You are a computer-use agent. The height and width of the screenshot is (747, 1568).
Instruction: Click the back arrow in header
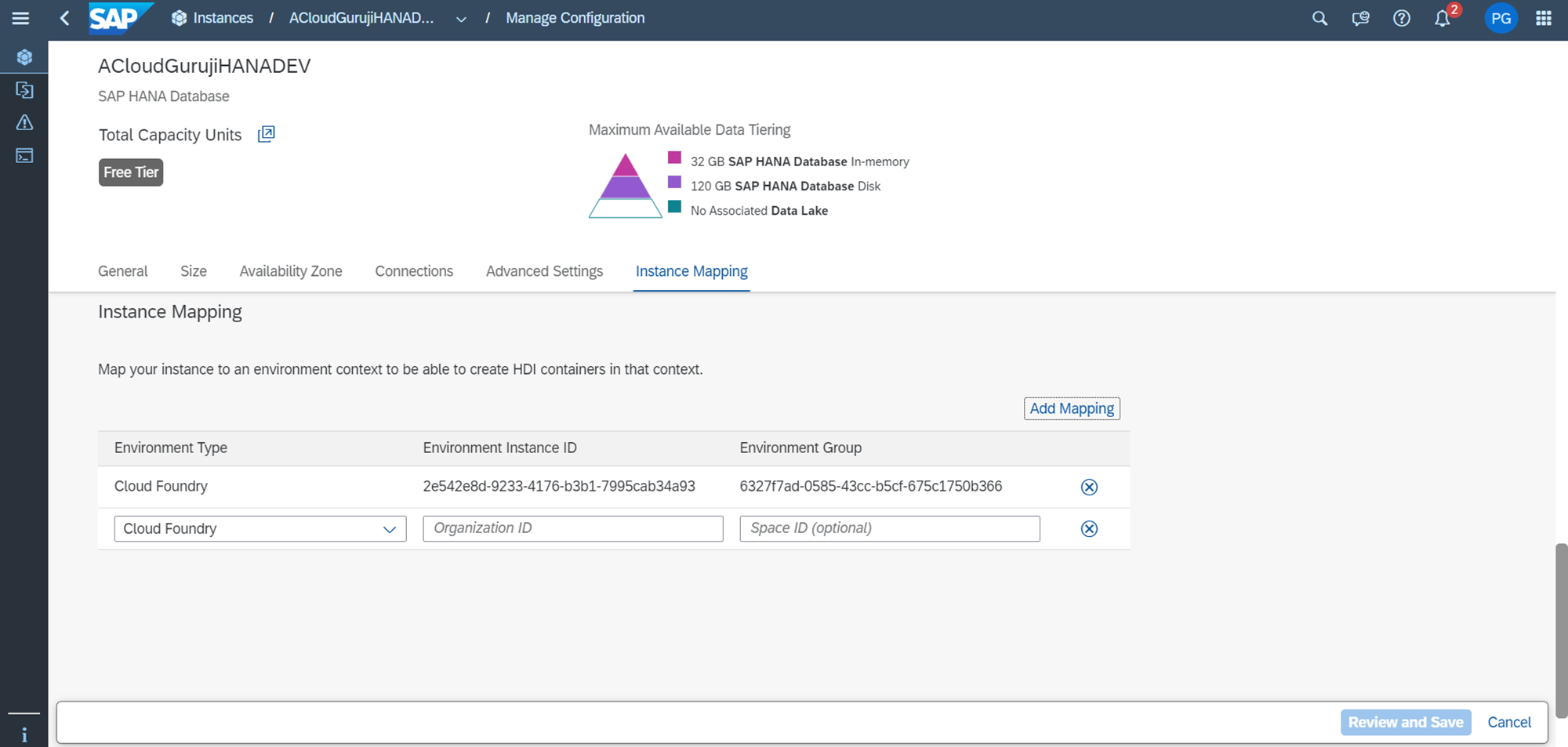pos(65,18)
